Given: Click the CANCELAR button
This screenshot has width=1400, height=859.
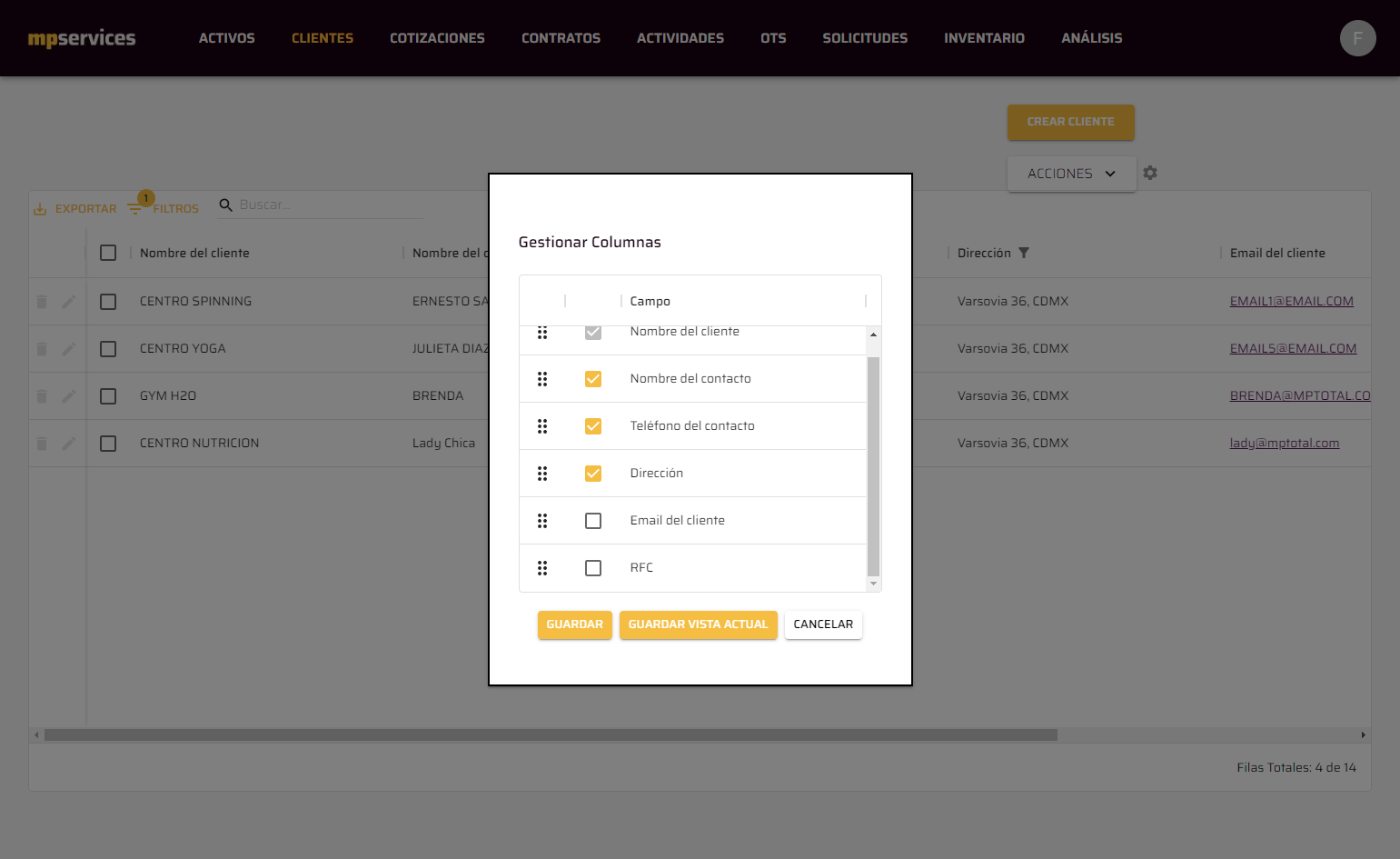Looking at the screenshot, I should click(823, 624).
